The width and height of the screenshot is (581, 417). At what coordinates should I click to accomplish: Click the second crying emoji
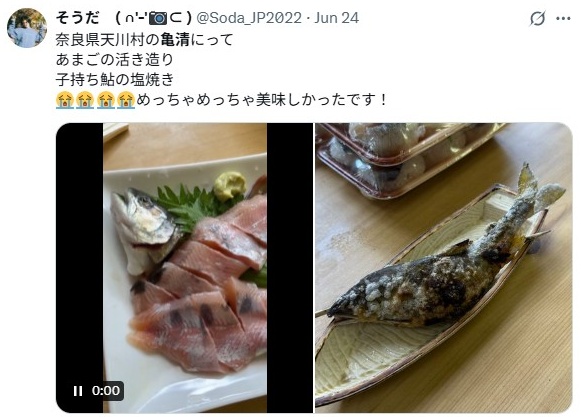click(85, 100)
